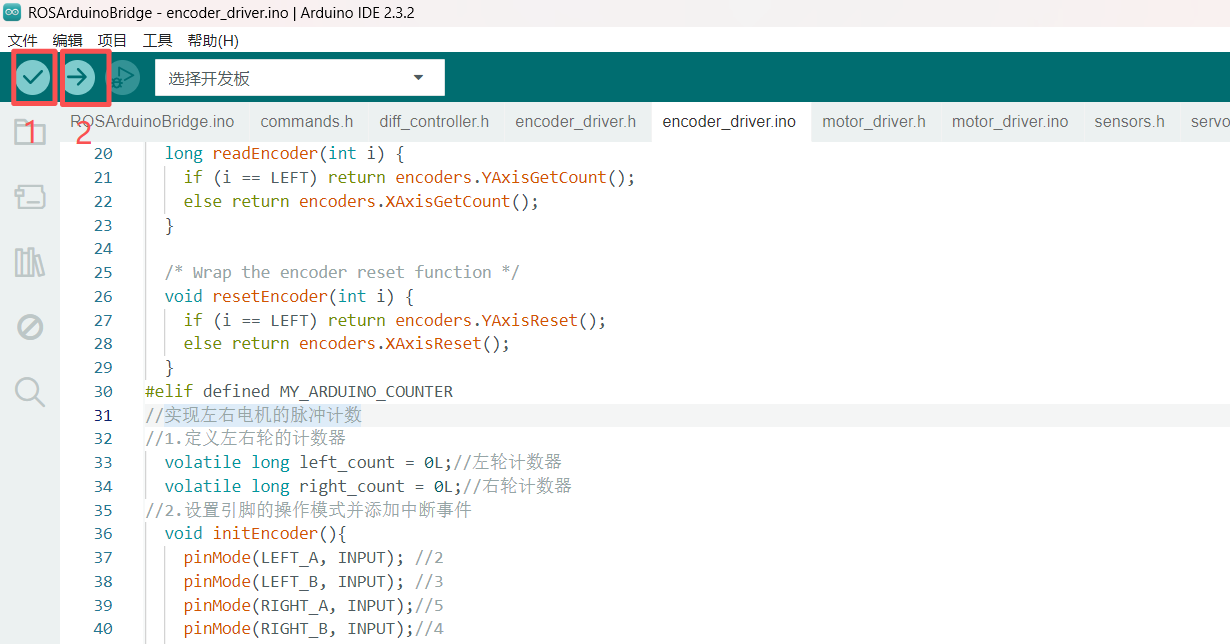
Task: Click the Arduino IDE title bar logo
Action: (x=13, y=13)
